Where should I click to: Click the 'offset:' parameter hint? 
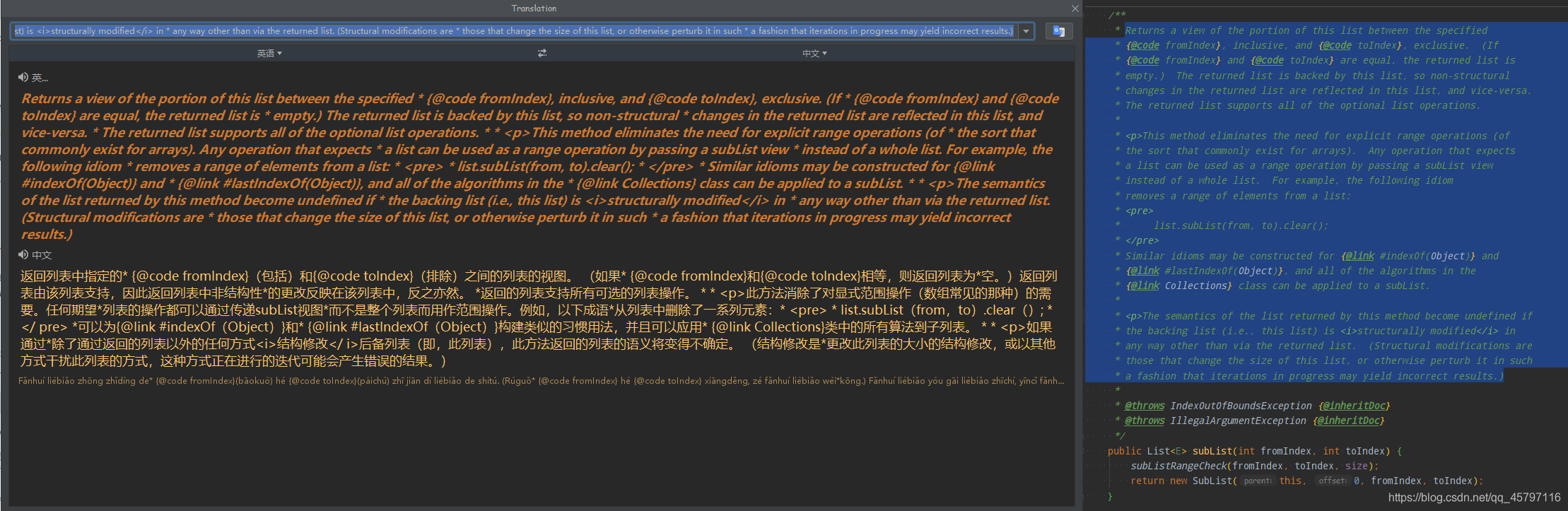click(x=1333, y=481)
